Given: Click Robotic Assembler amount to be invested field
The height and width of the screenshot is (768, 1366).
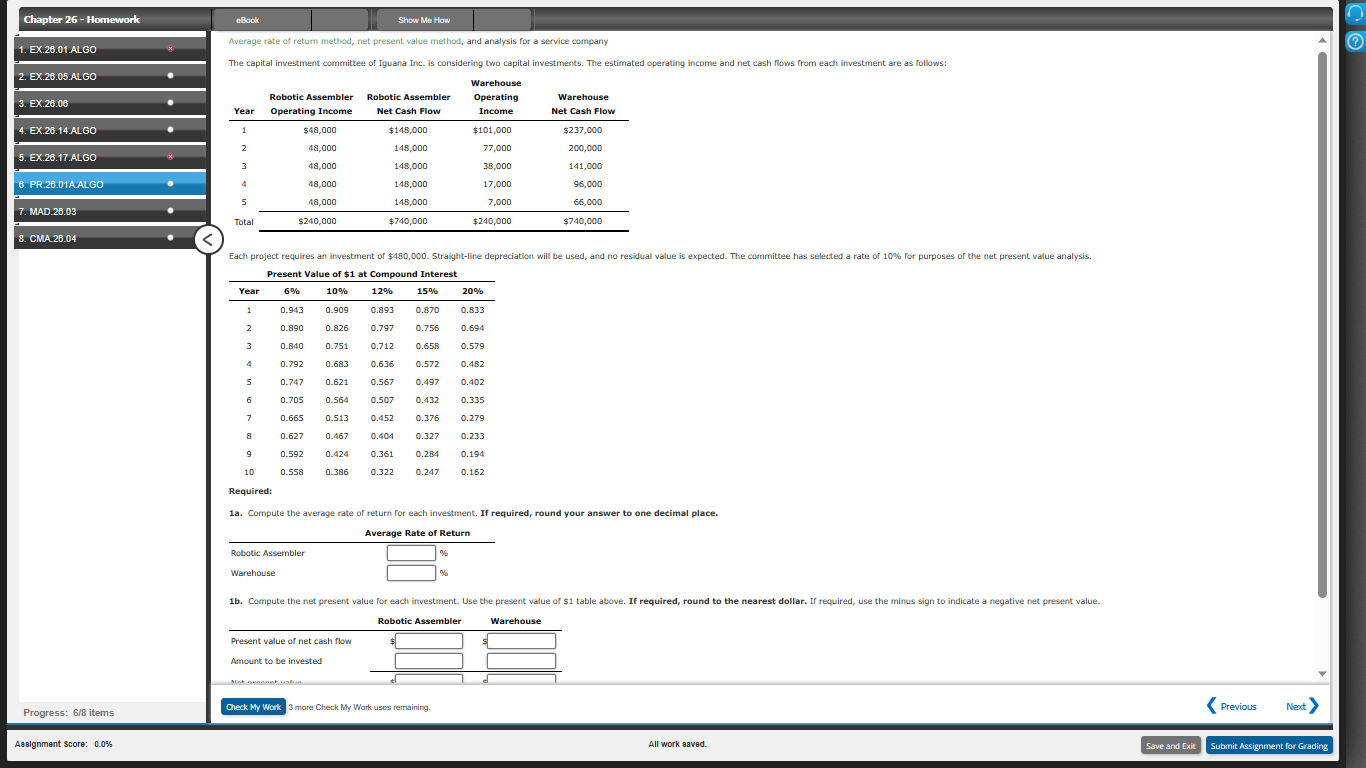Looking at the screenshot, I should 429,661.
